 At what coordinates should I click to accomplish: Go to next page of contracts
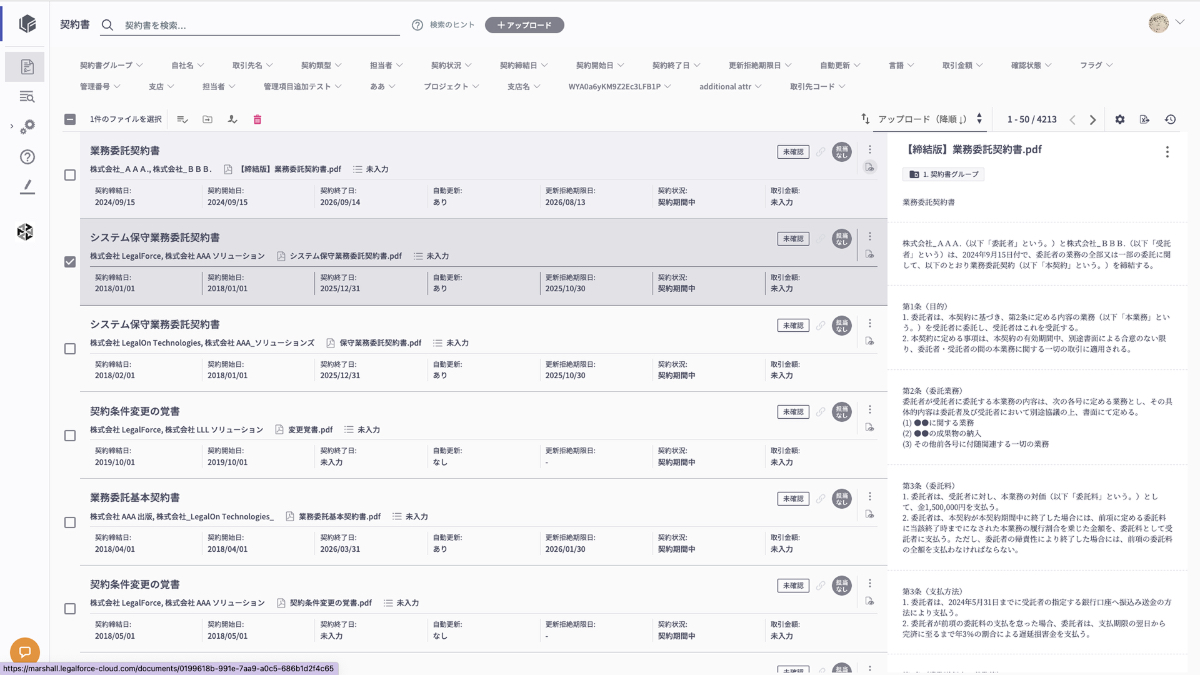point(1093,119)
